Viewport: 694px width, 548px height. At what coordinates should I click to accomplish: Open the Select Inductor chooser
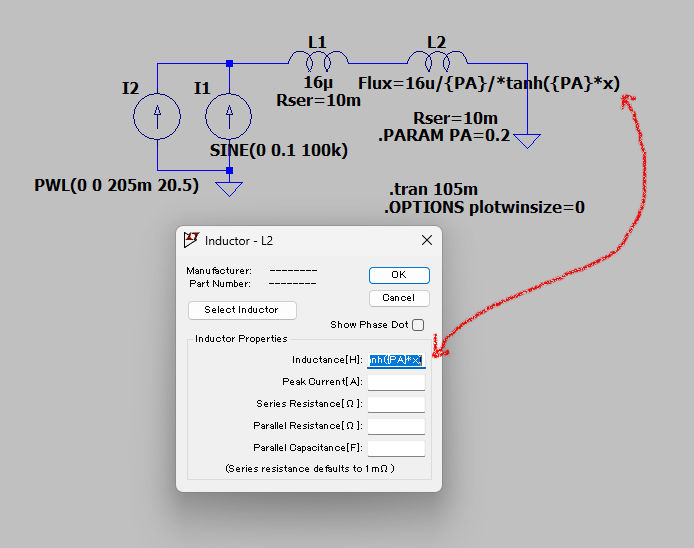coord(241,310)
